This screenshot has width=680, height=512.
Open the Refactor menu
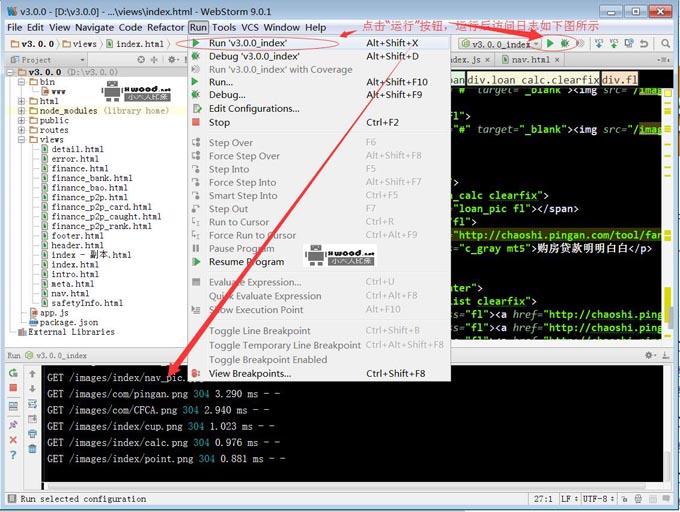[166, 27]
